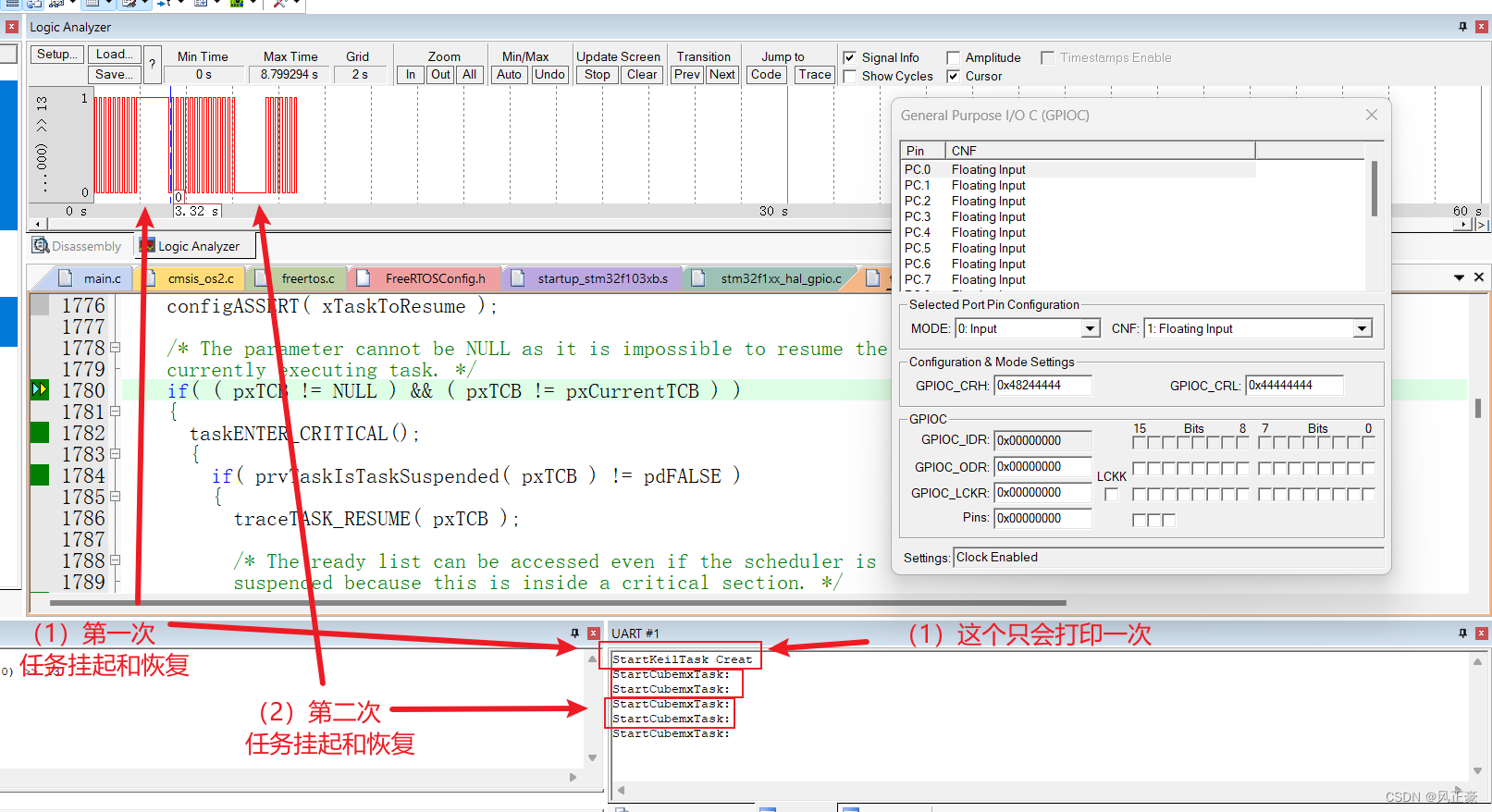Close the UART #1 panel

(x=1481, y=634)
